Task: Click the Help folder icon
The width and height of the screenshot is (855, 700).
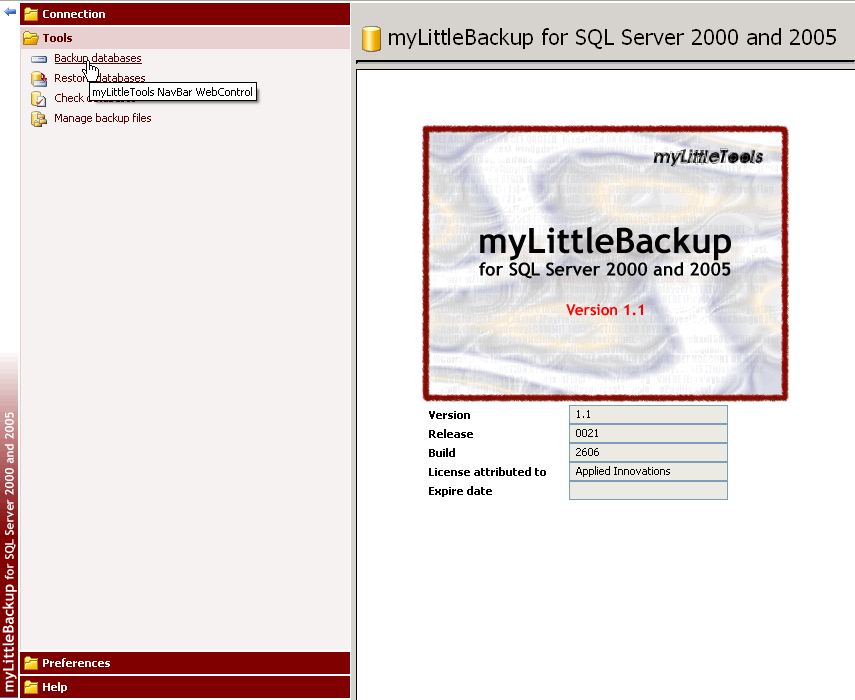Action: [31, 687]
